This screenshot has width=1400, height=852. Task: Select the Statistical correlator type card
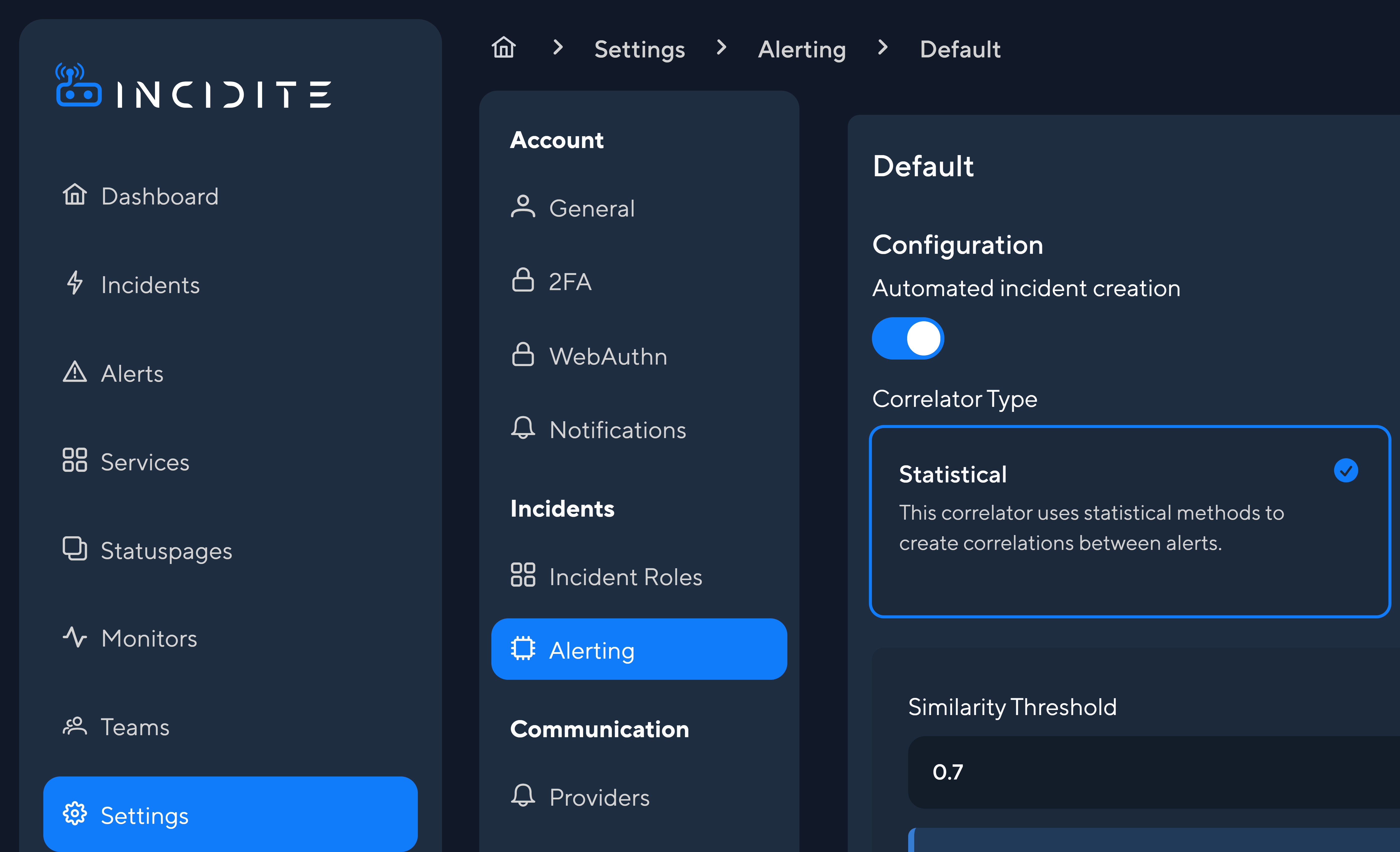[1130, 521]
